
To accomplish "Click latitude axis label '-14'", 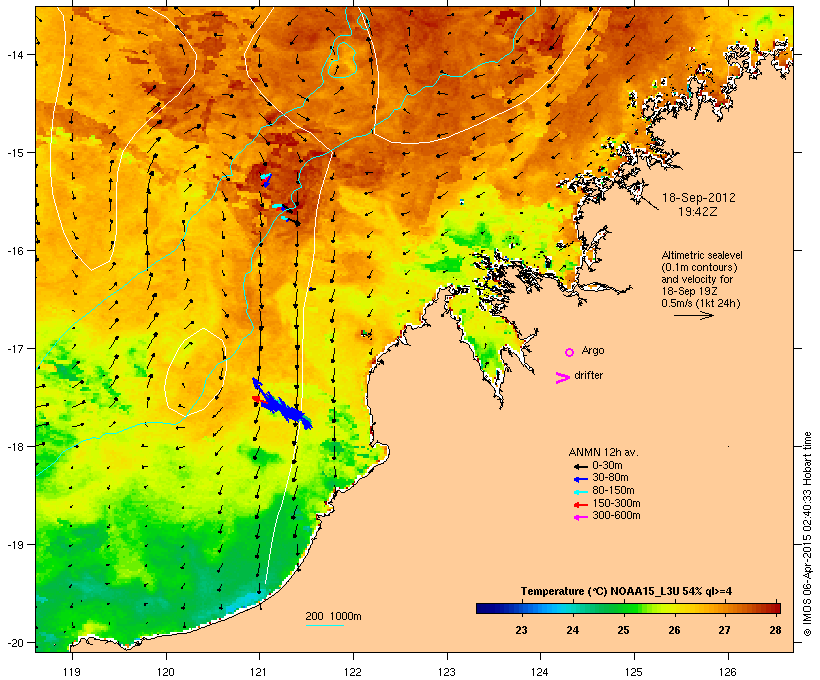I will (x=14, y=55).
